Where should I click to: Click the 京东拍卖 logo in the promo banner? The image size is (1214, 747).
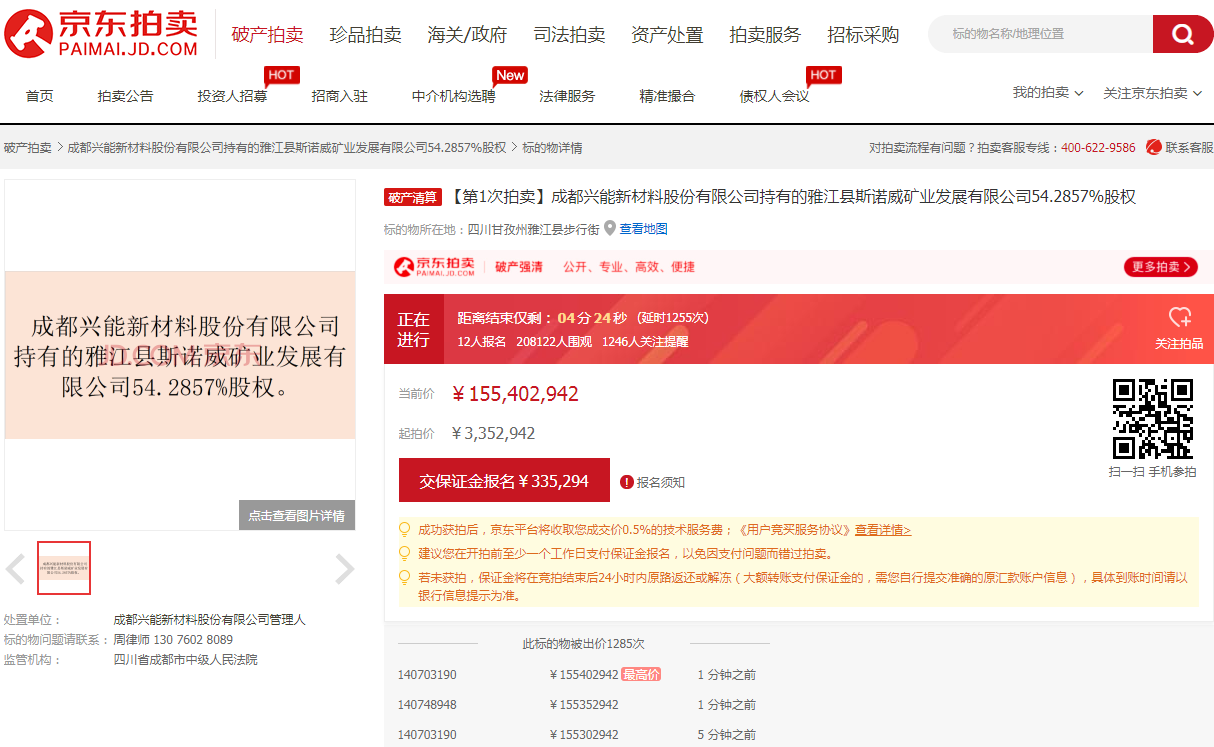(432, 267)
